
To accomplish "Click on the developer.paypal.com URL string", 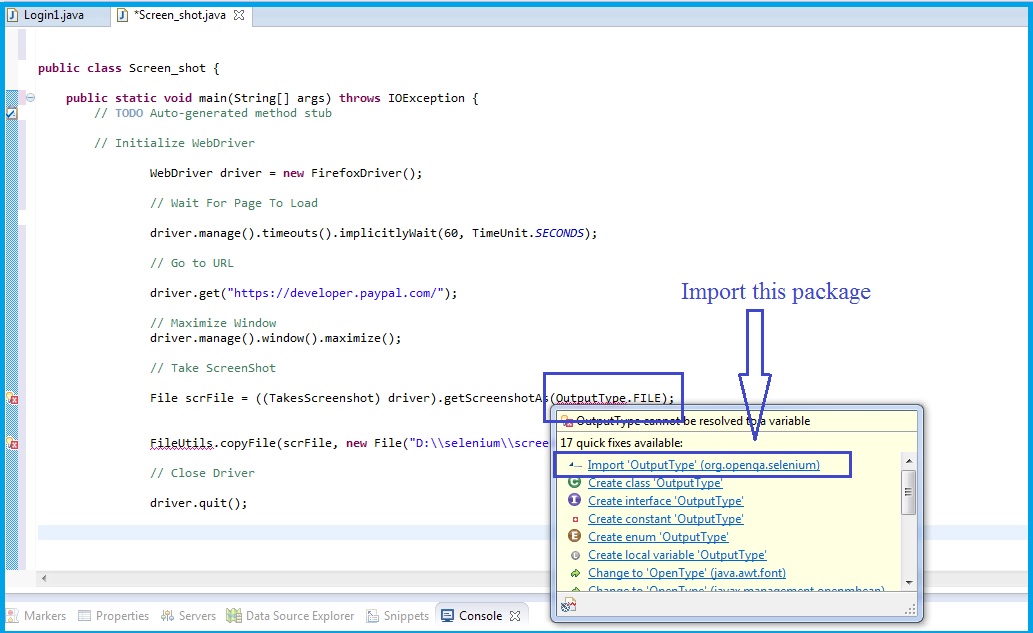I will tap(335, 293).
